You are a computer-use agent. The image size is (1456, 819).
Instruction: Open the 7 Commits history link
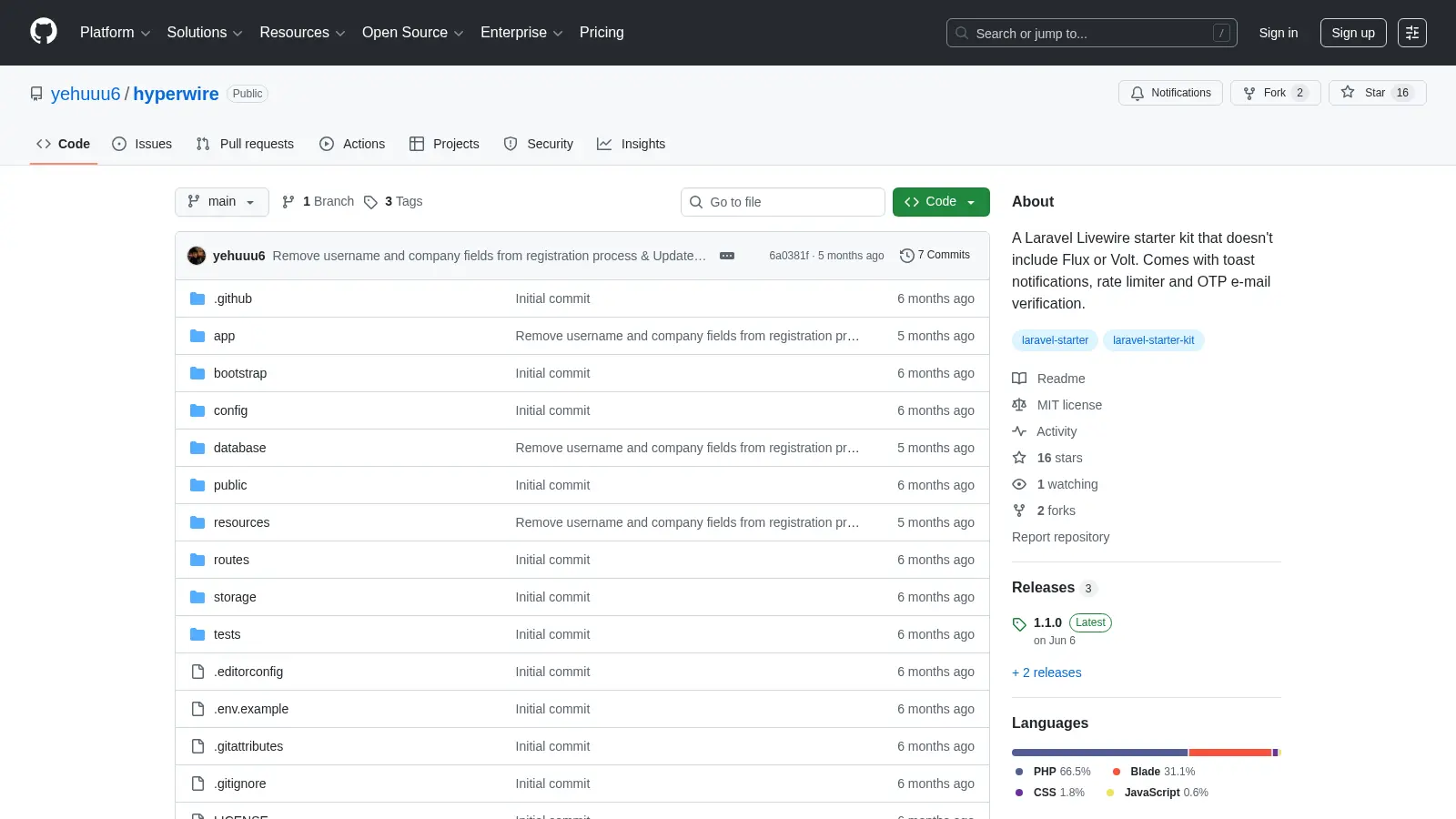point(935,256)
